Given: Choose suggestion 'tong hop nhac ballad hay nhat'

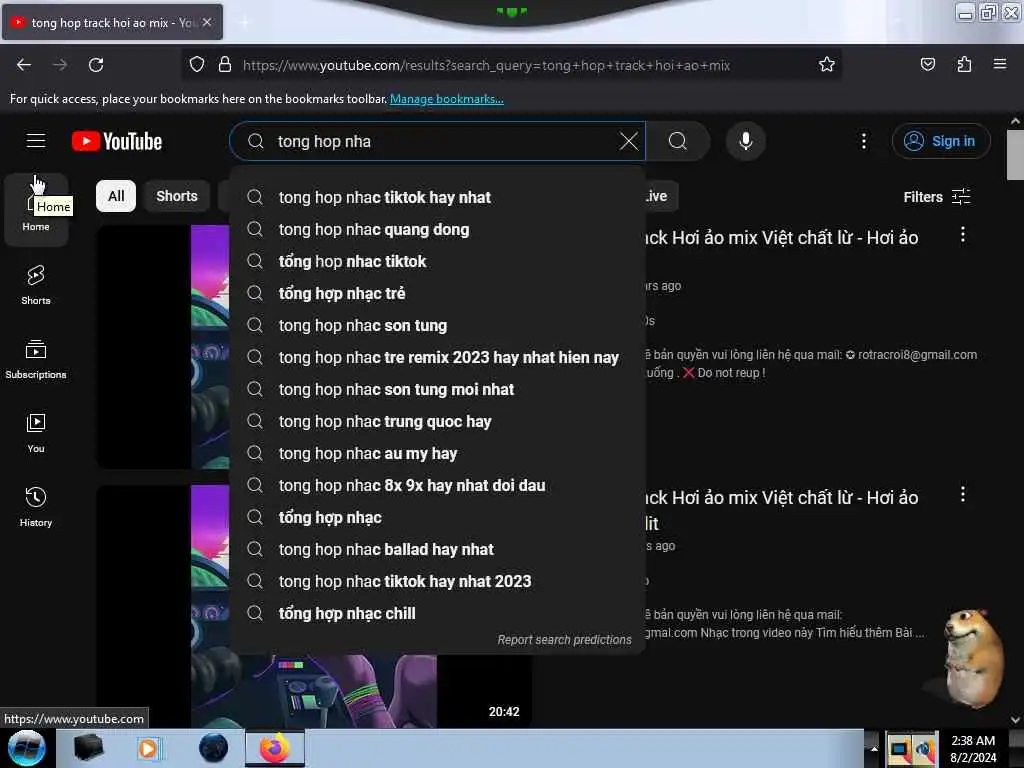Looking at the screenshot, I should (437, 549).
